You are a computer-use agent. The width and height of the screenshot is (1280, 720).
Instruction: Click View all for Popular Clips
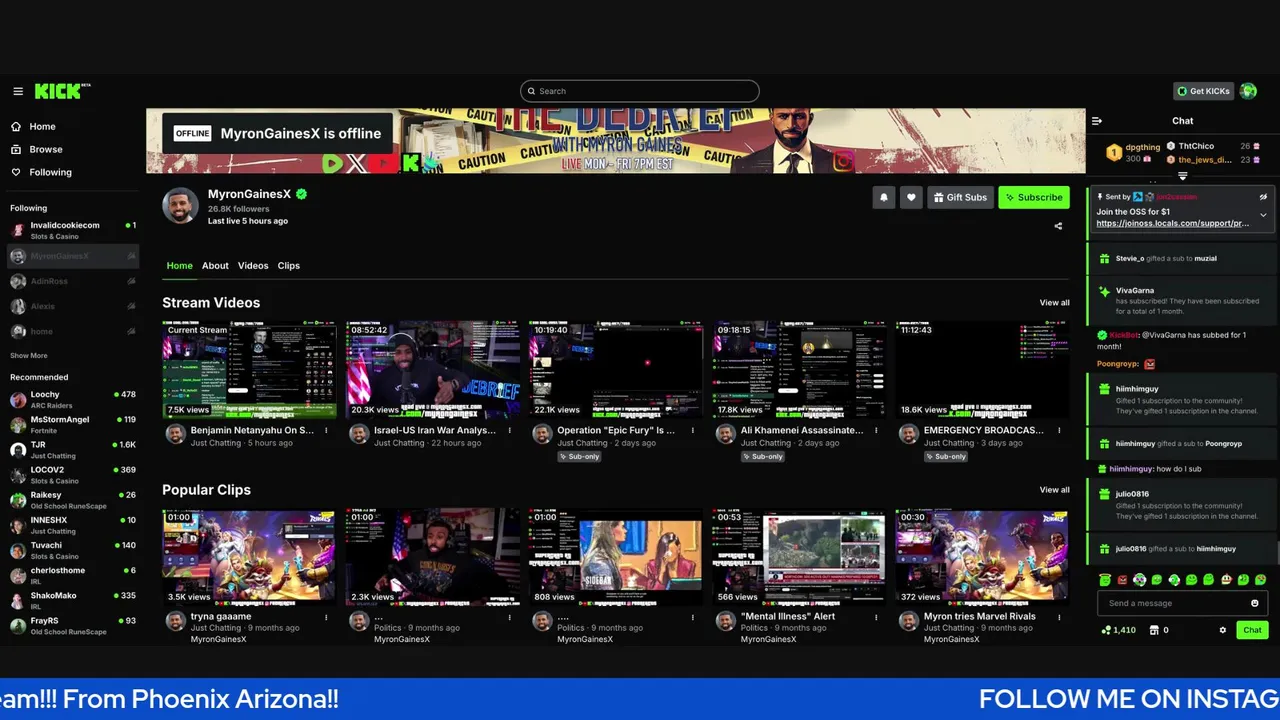1054,490
